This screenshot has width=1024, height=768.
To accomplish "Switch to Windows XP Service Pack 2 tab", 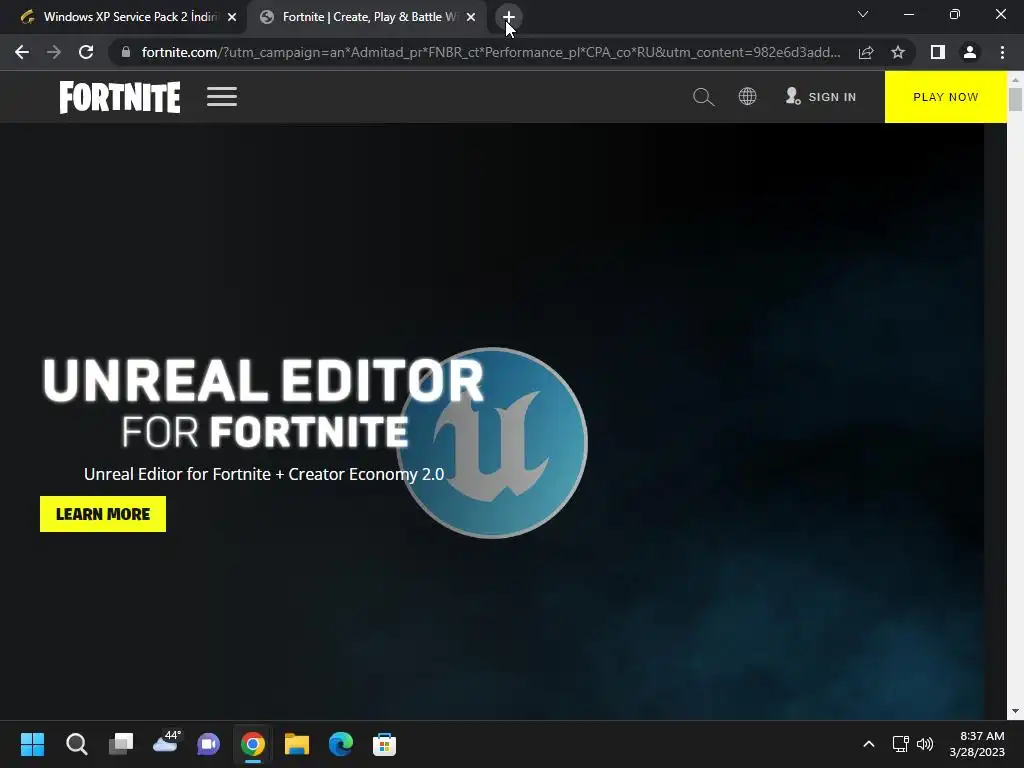I will [129, 17].
